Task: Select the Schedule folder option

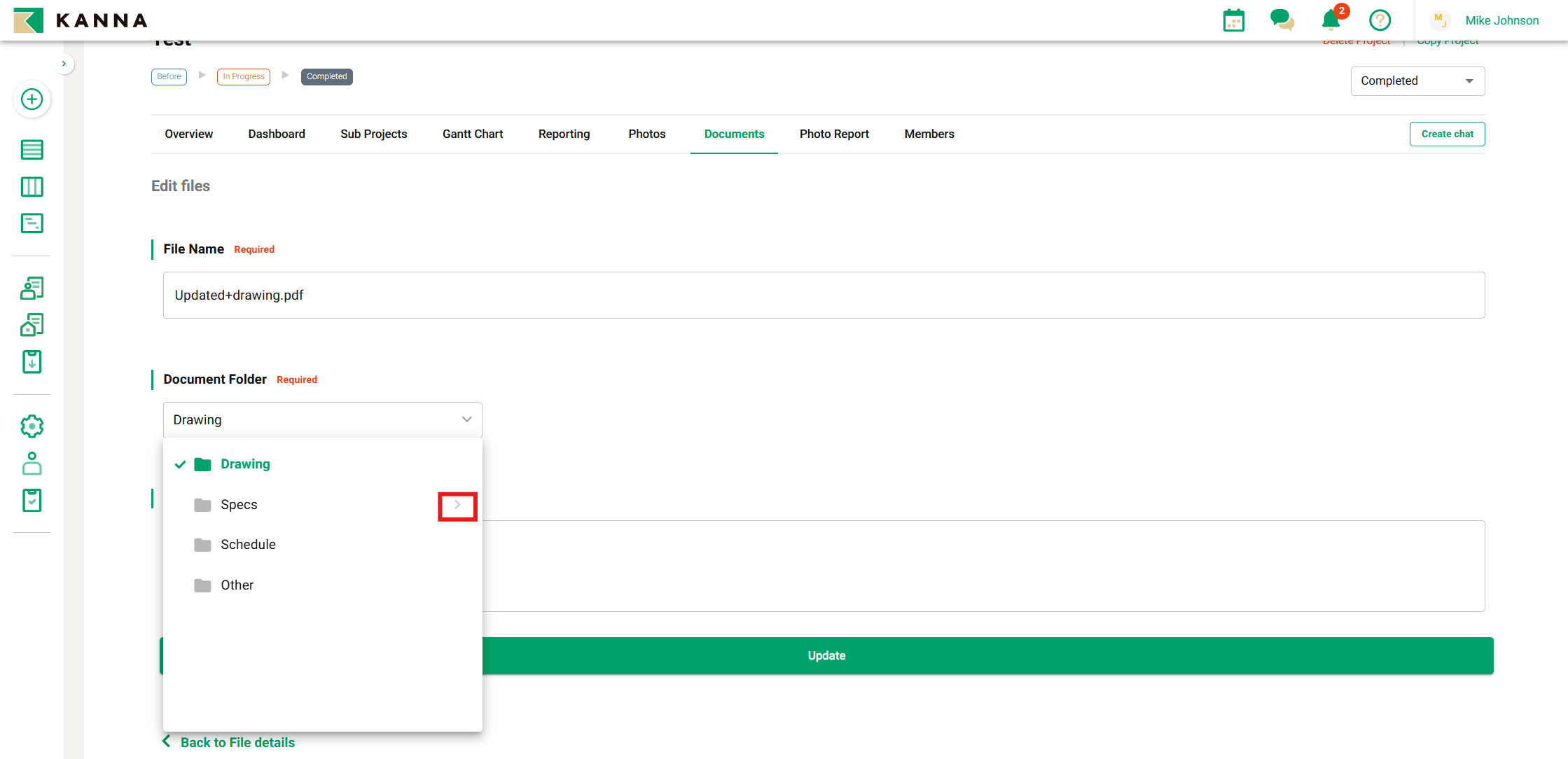Action: pyautogui.click(x=248, y=545)
